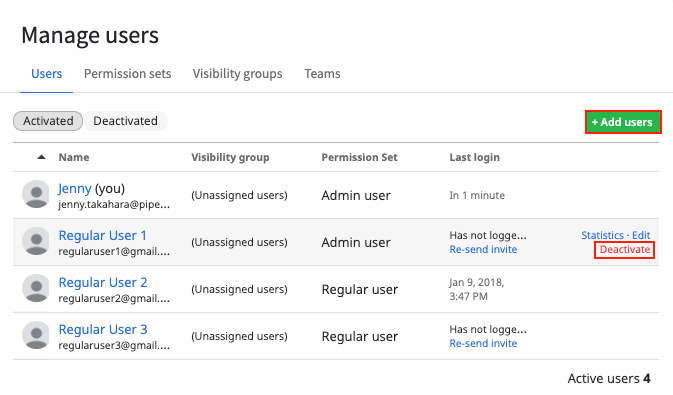Click the Jan 9, 2018 login time
The width and height of the screenshot is (673, 395).
[476, 289]
